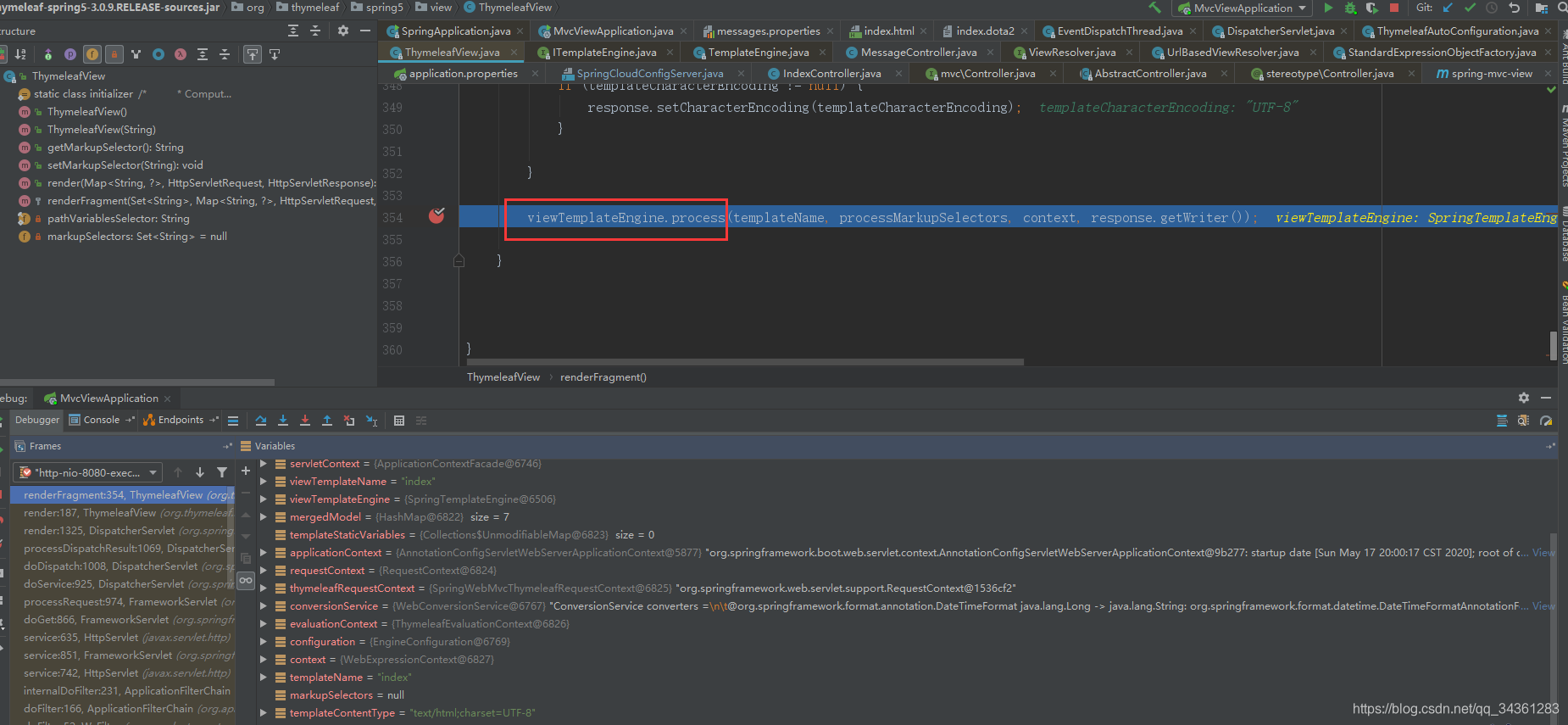The image size is (1568, 725).
Task: Toggle Autoscroll from Source in Structure
Action: click(275, 54)
